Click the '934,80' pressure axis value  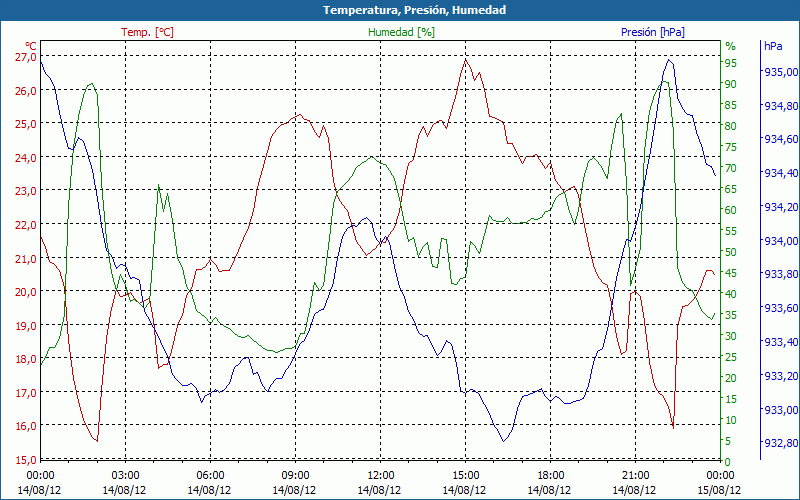[780, 106]
